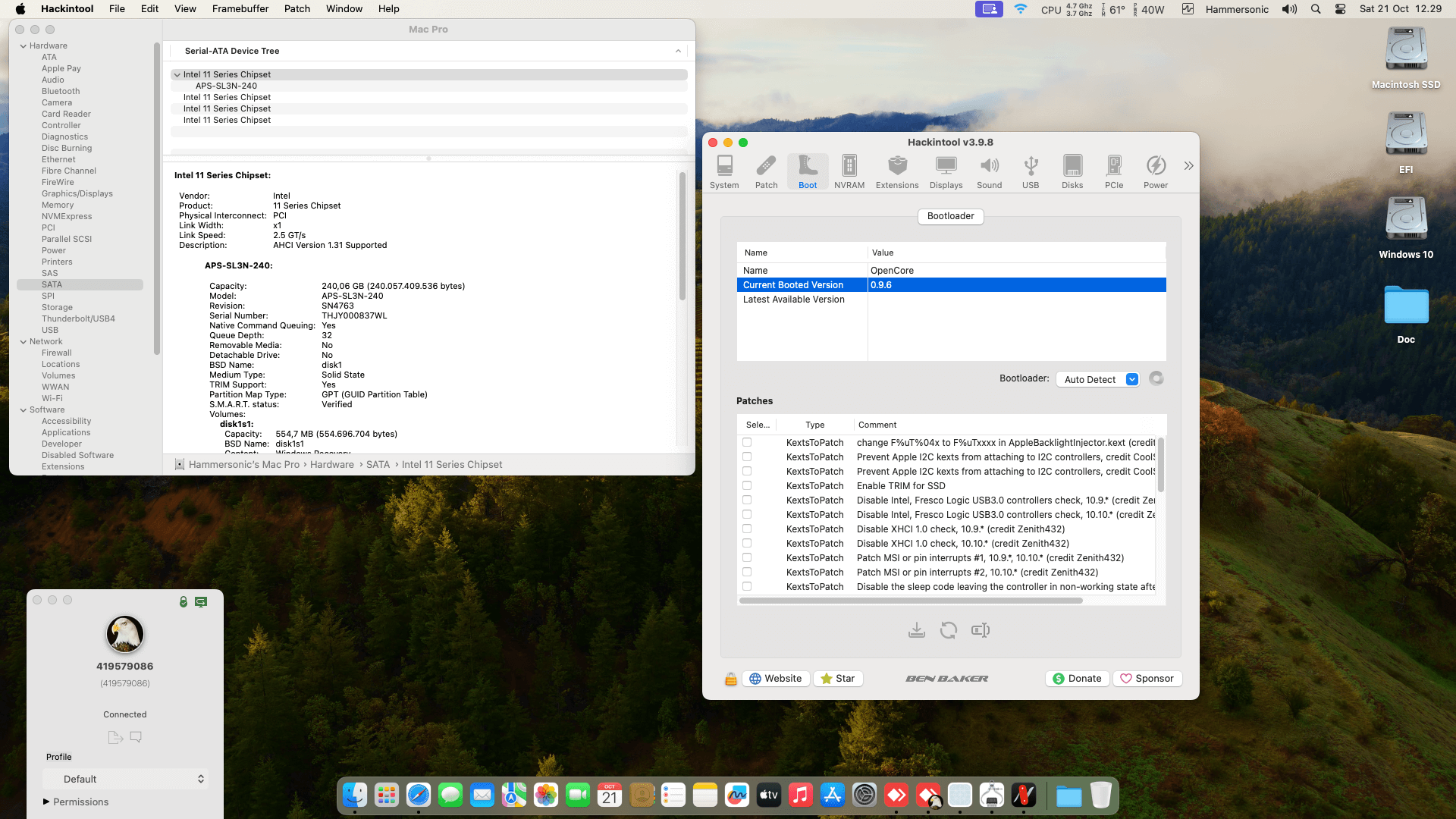Open the Framebuffer menu
The height and width of the screenshot is (819, 1456).
(x=240, y=9)
